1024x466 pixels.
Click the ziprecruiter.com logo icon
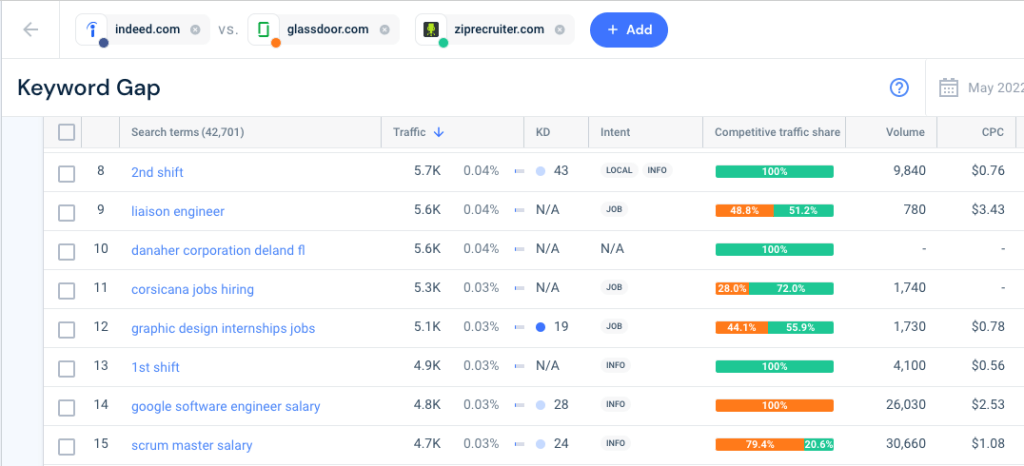(431, 29)
